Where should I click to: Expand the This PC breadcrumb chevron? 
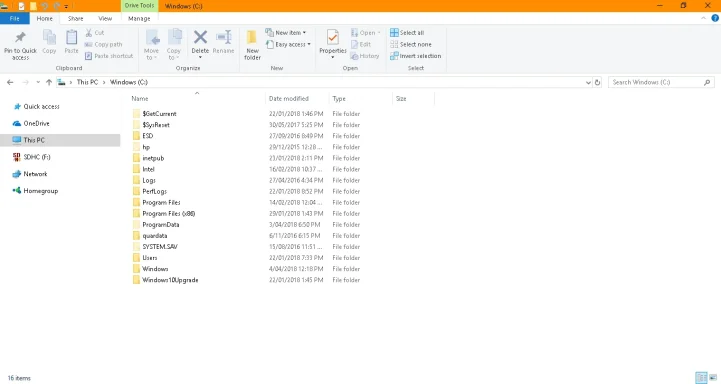click(x=104, y=82)
